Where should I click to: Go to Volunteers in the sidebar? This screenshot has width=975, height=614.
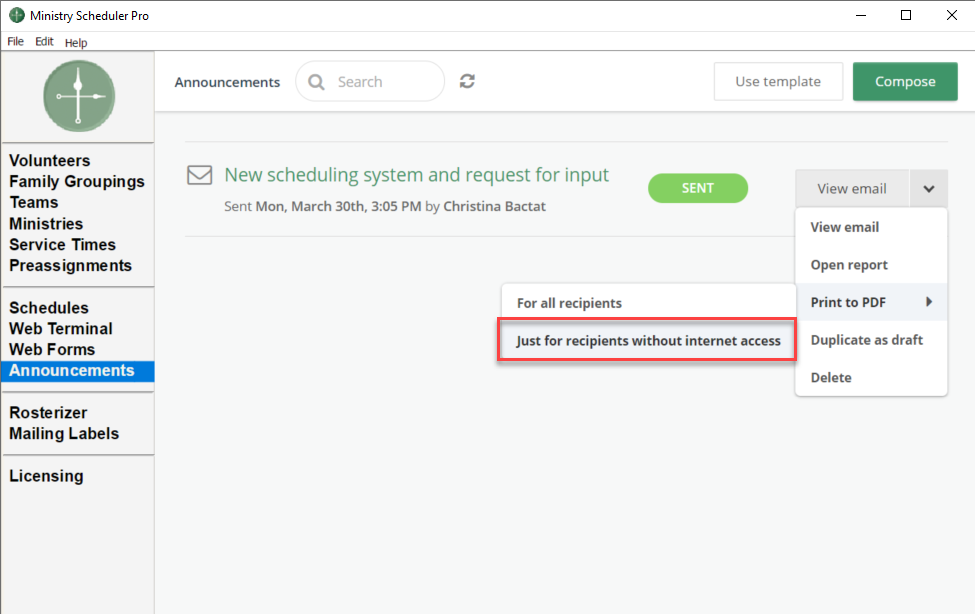point(50,161)
